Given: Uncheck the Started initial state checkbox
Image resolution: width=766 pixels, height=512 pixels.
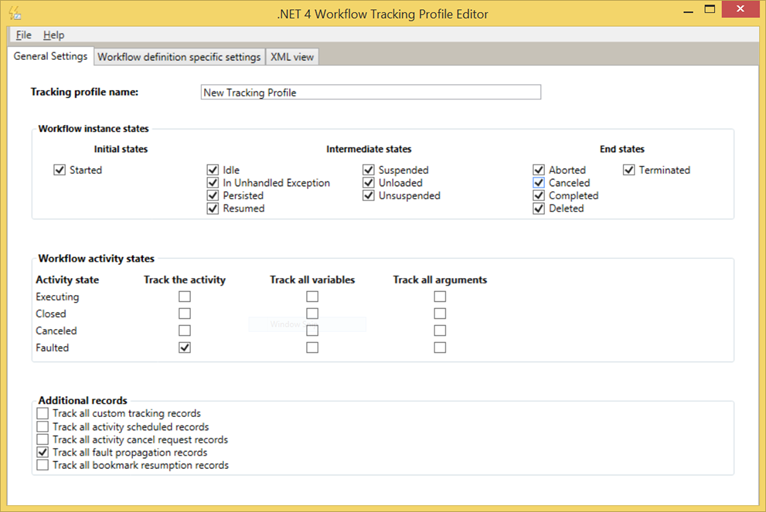Looking at the screenshot, I should point(60,170).
